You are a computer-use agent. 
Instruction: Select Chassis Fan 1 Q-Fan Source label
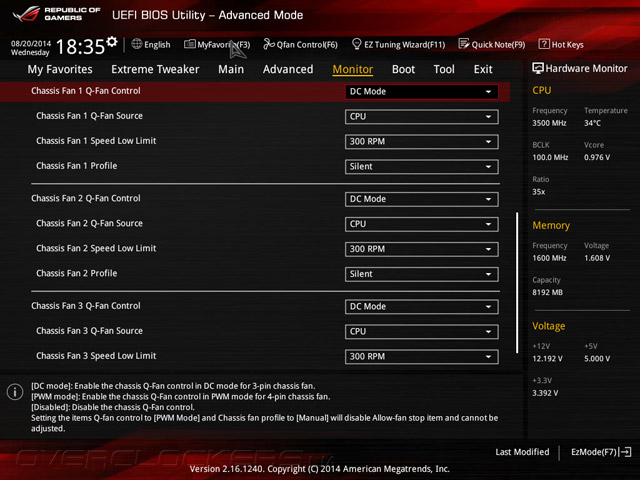point(89,116)
